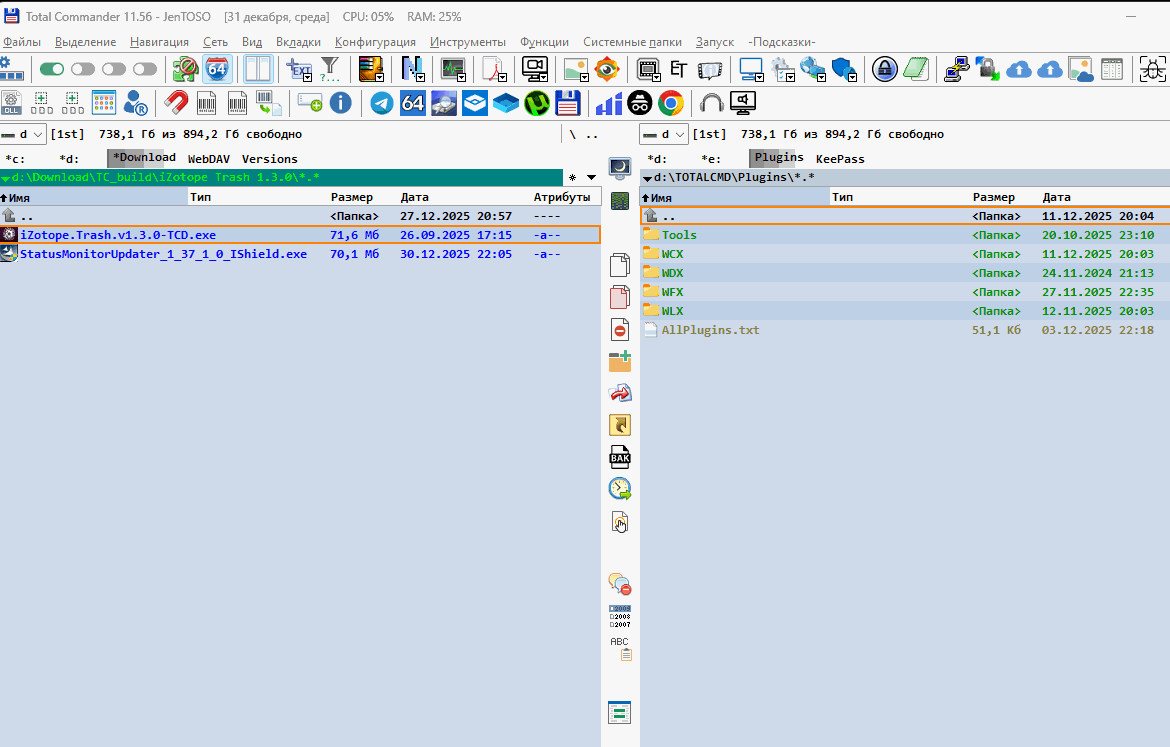Sort the right panel by Размер column

click(x=993, y=198)
